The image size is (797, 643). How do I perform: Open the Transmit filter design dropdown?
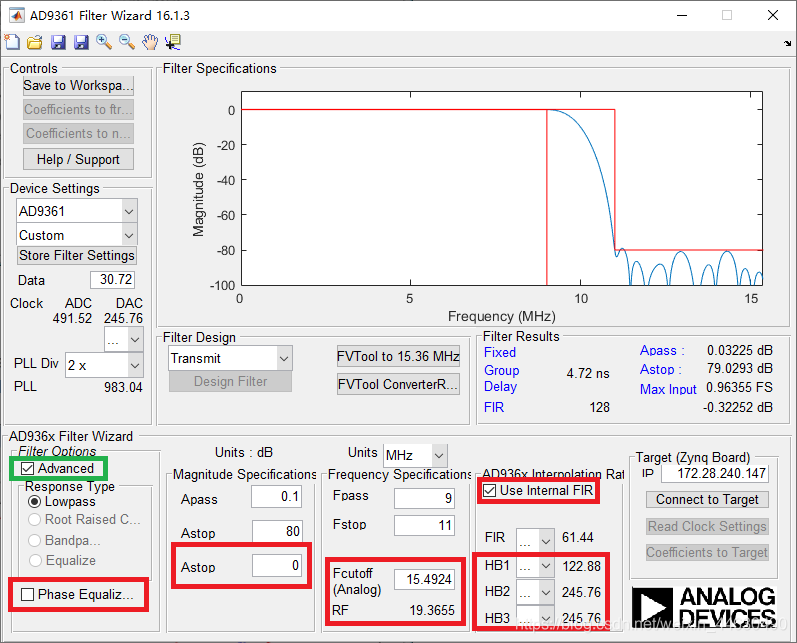230,358
